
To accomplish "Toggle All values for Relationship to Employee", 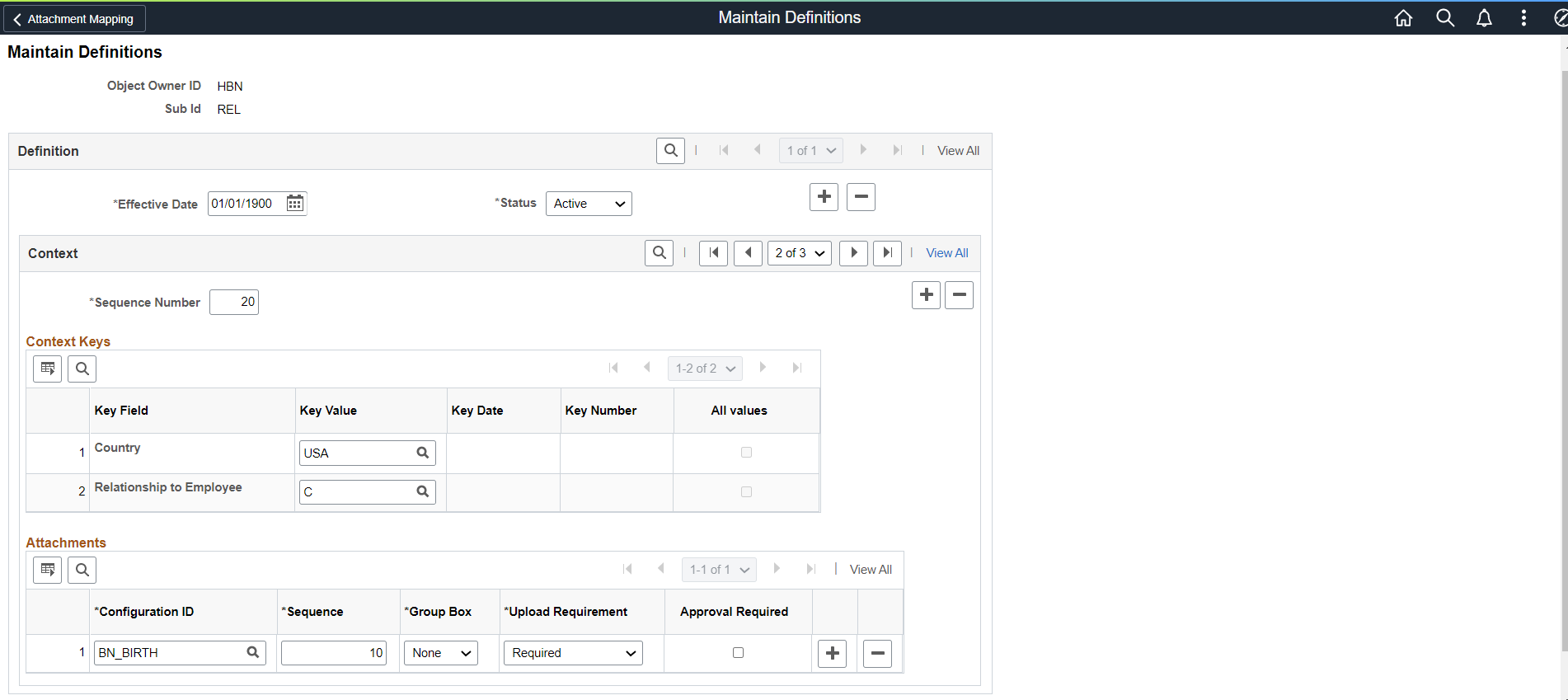I will point(746,492).
